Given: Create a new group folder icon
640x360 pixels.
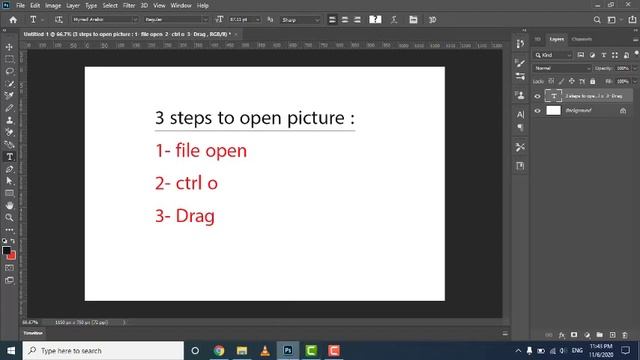Looking at the screenshot, I should tap(600, 335).
